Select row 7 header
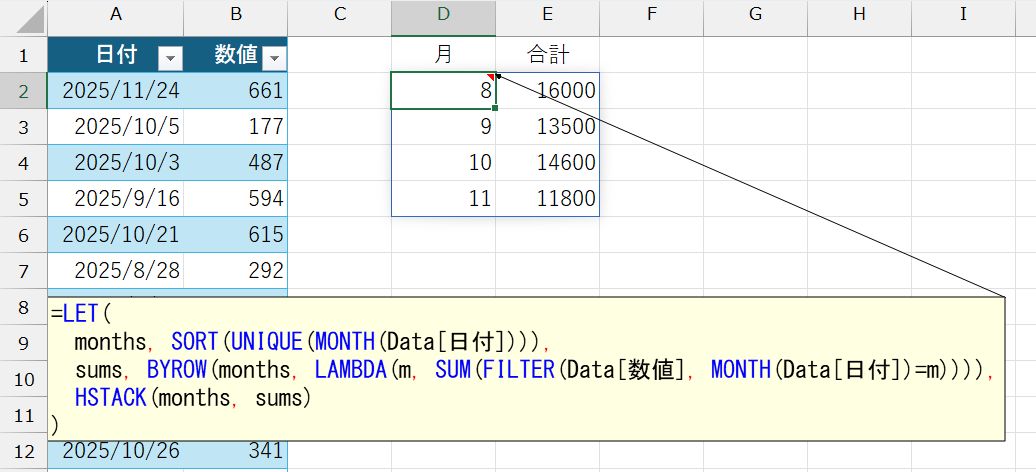Viewport: 1036px width, 472px height. click(24, 270)
